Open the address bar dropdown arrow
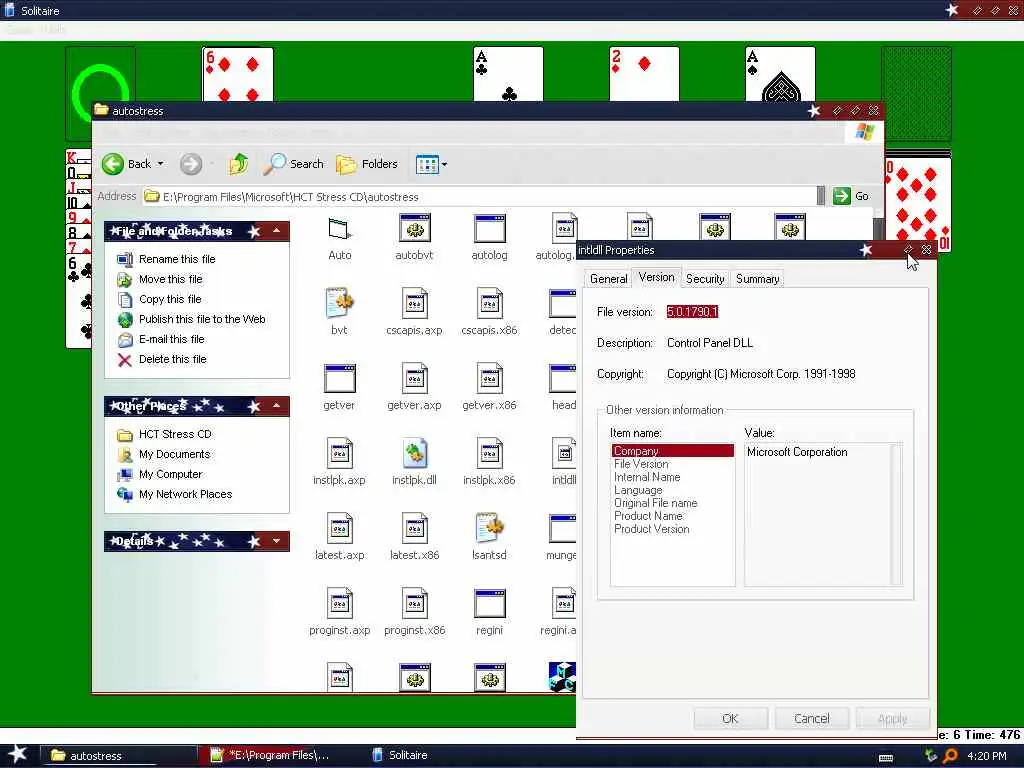1024x768 pixels. [821, 196]
